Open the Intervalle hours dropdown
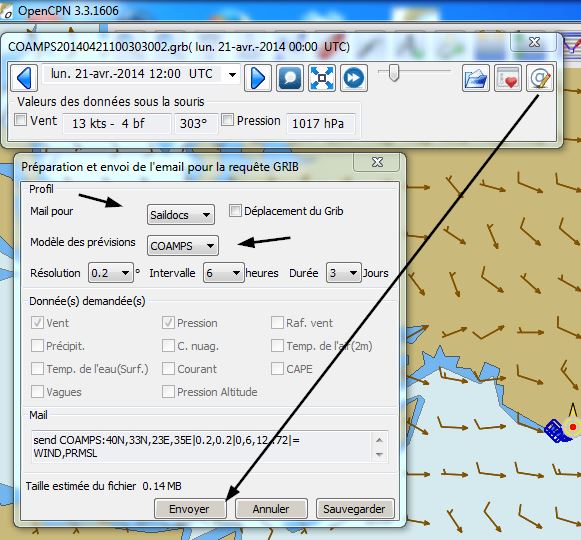This screenshot has height=540, width=581. click(224, 273)
